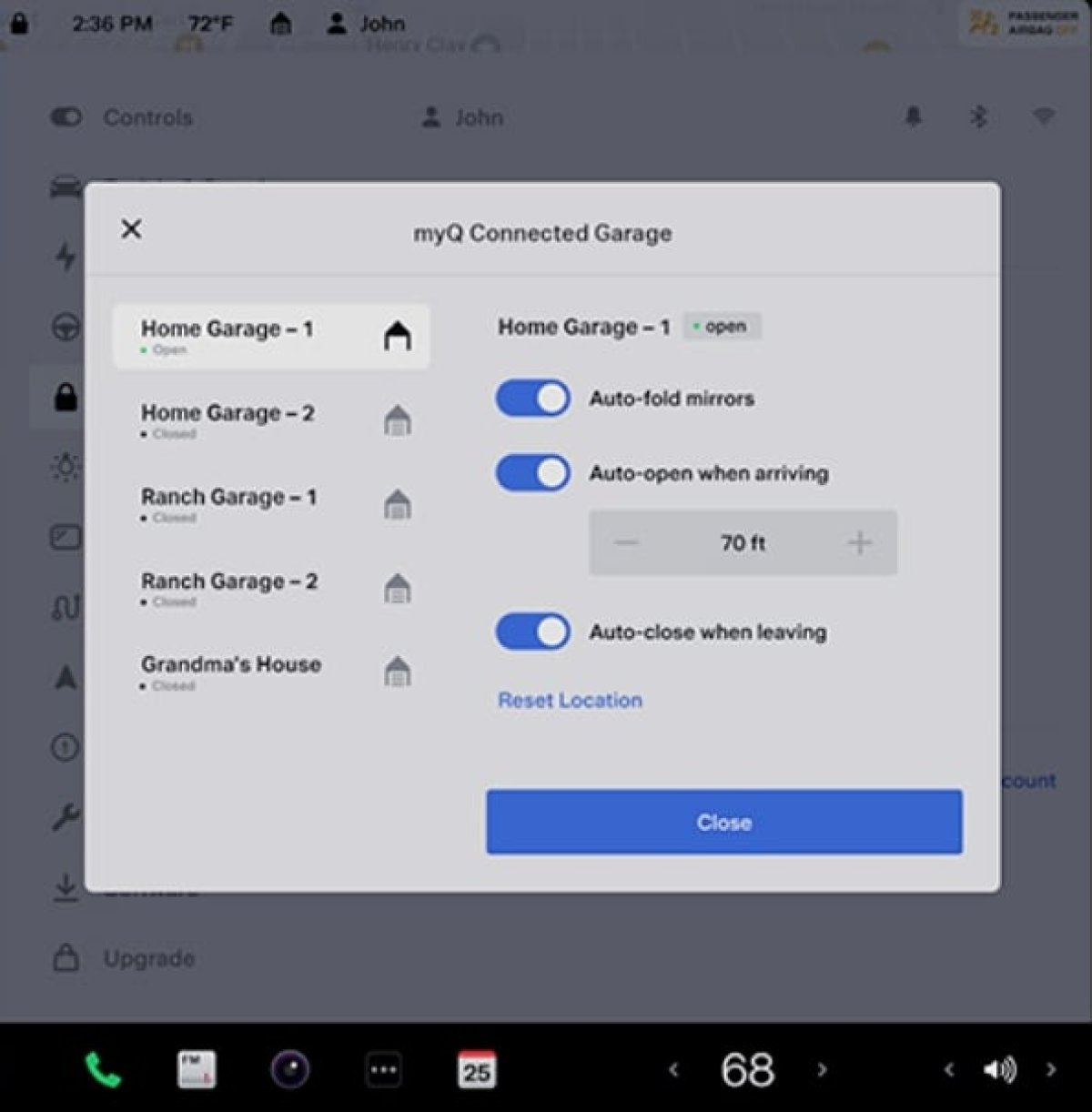
Task: Increase arrival distance with the plus button
Action: [859, 543]
